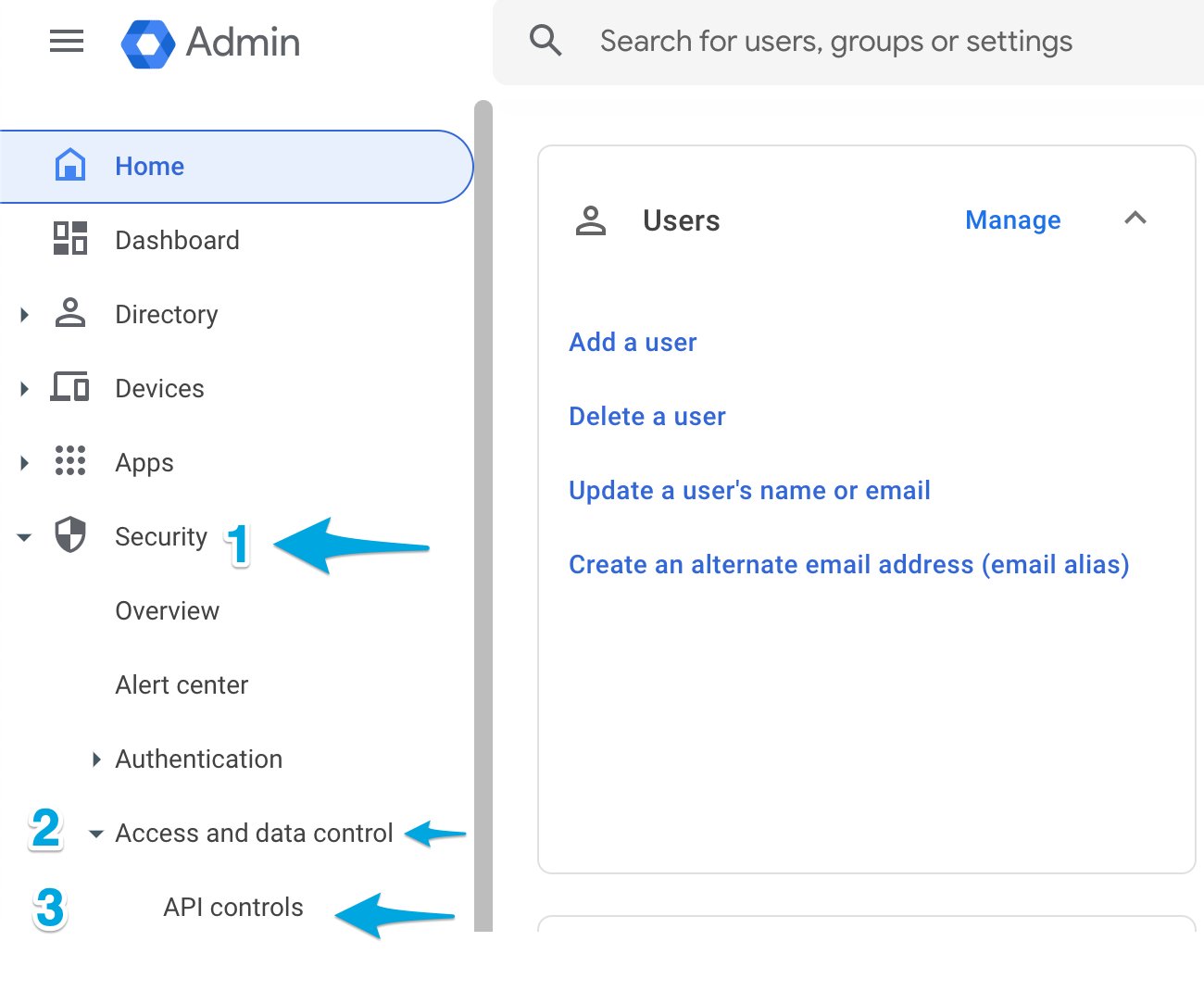Select Home in the sidebar
The image size is (1204, 991).
(x=236, y=167)
